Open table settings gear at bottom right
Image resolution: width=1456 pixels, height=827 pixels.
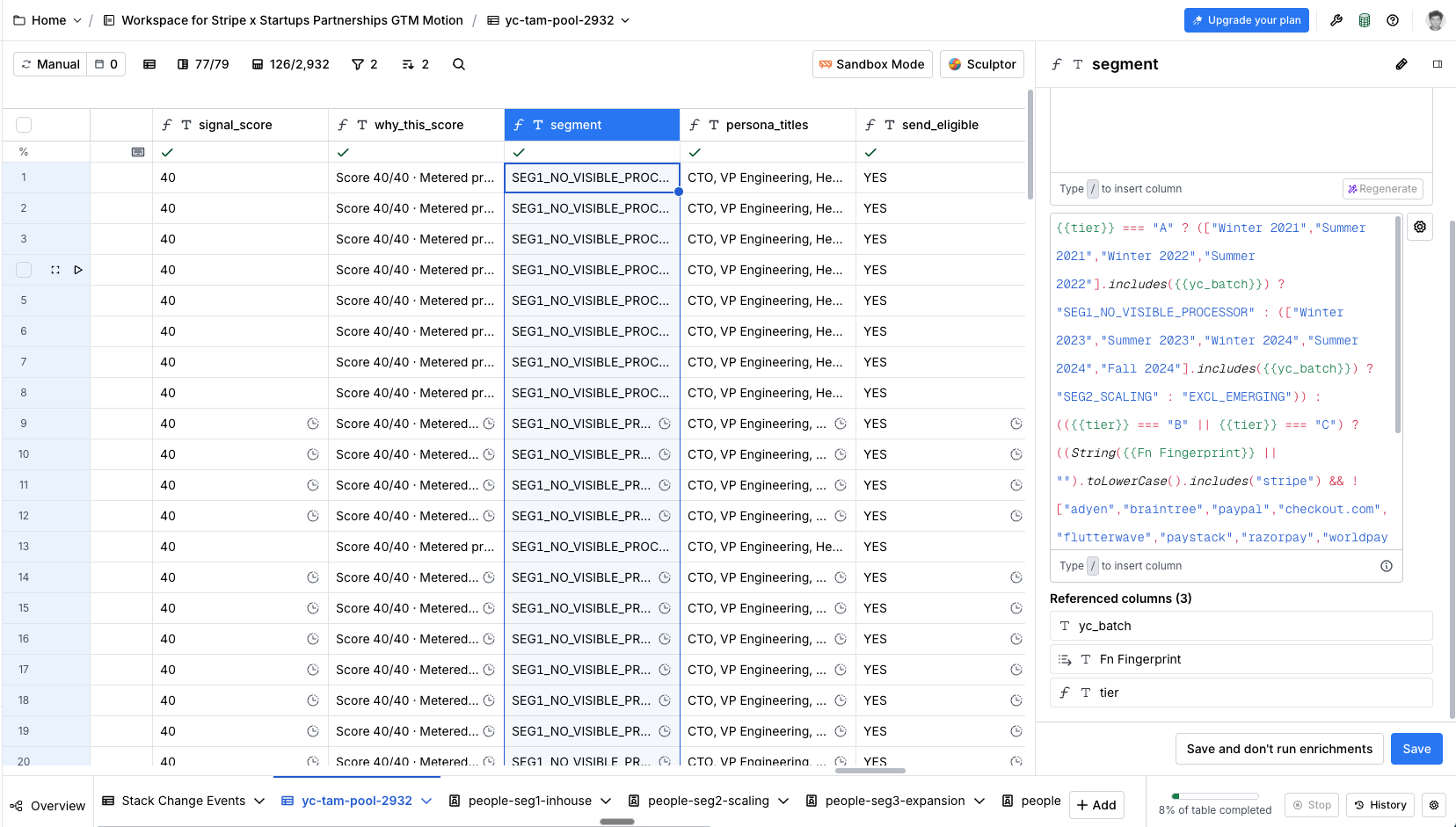[1434, 805]
